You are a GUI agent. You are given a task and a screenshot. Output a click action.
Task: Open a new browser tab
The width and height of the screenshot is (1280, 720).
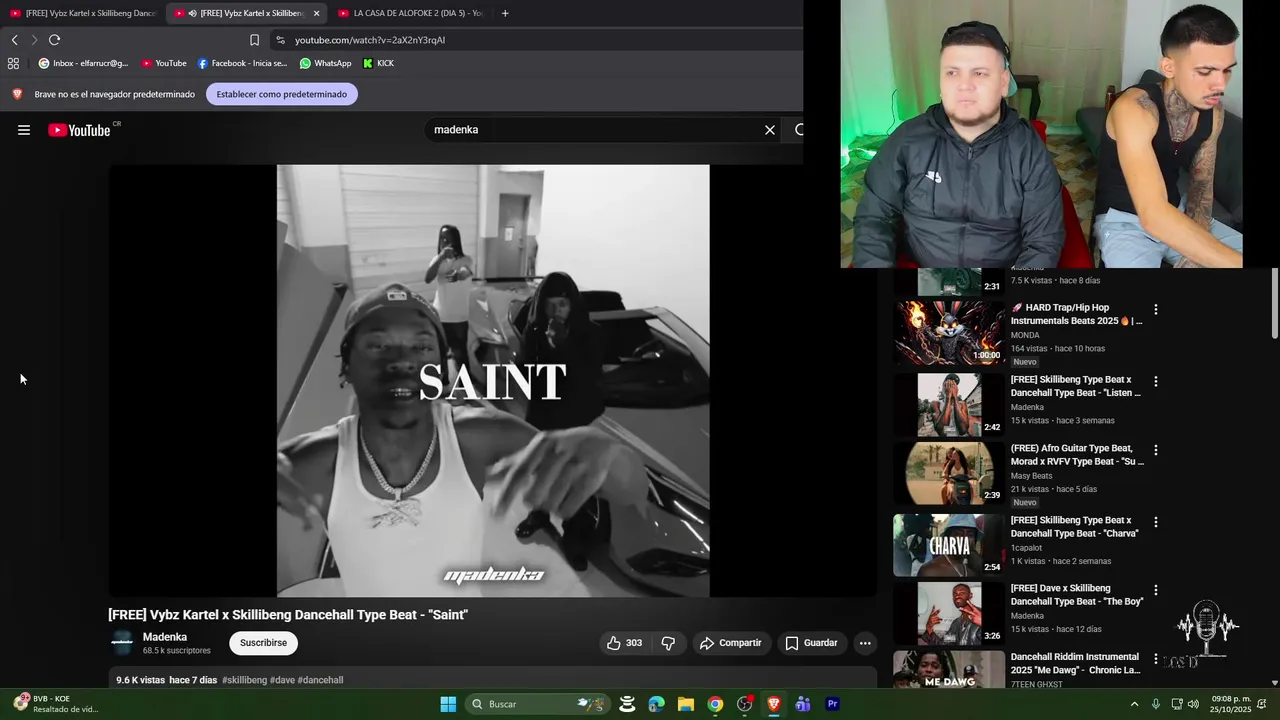(505, 13)
